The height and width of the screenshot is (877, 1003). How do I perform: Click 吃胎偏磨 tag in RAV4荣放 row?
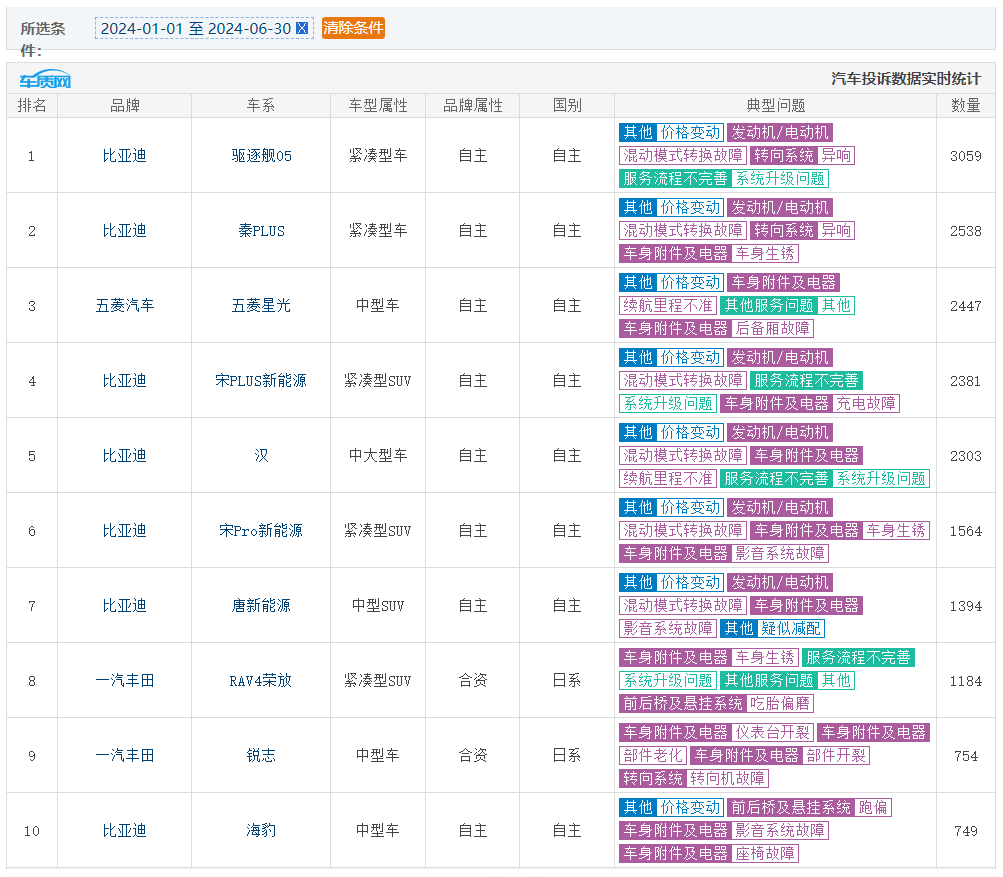point(780,704)
